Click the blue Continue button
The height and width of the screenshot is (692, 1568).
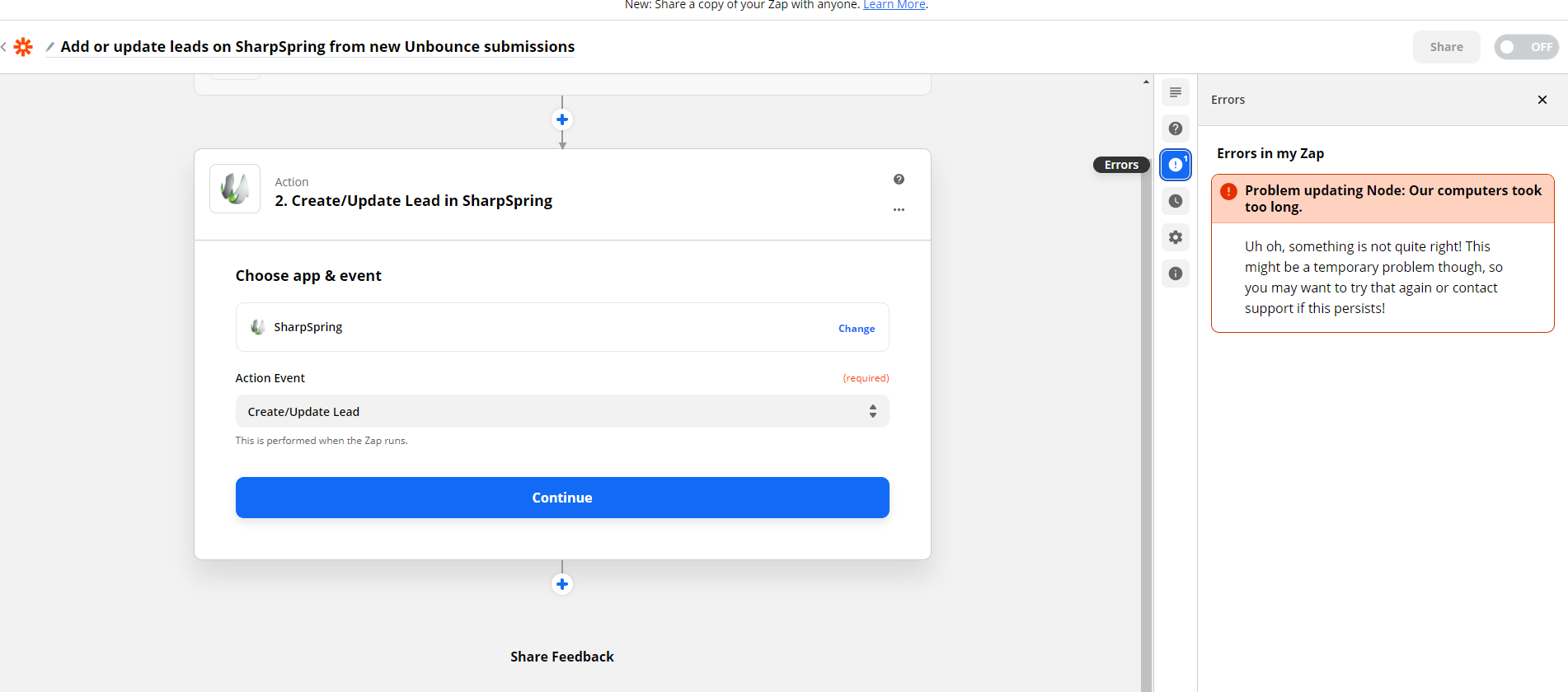(x=562, y=498)
